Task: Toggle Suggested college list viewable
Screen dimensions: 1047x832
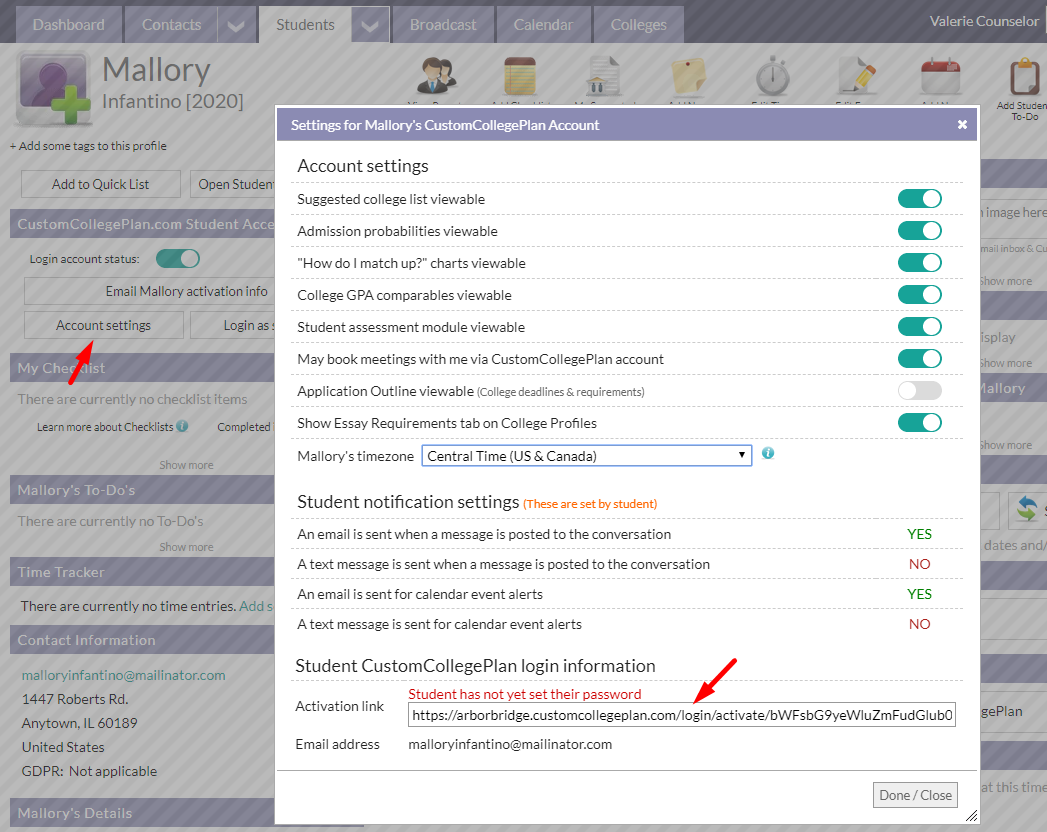Action: [919, 198]
